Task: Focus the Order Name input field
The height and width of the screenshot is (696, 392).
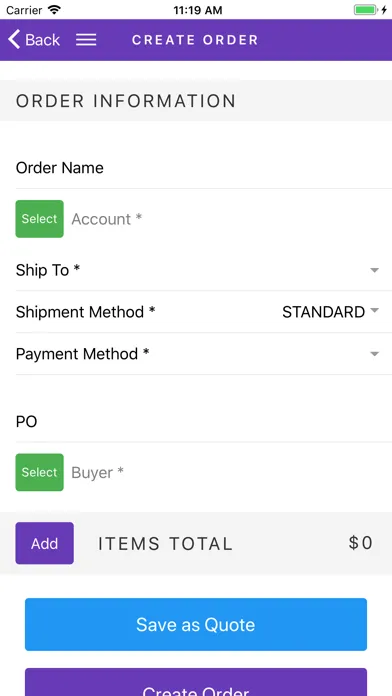Action: pyautogui.click(x=204, y=168)
